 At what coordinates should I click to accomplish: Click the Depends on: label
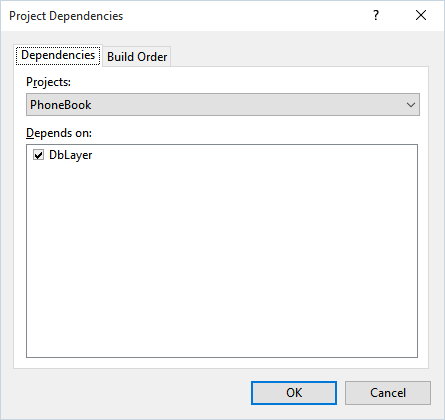tap(59, 133)
